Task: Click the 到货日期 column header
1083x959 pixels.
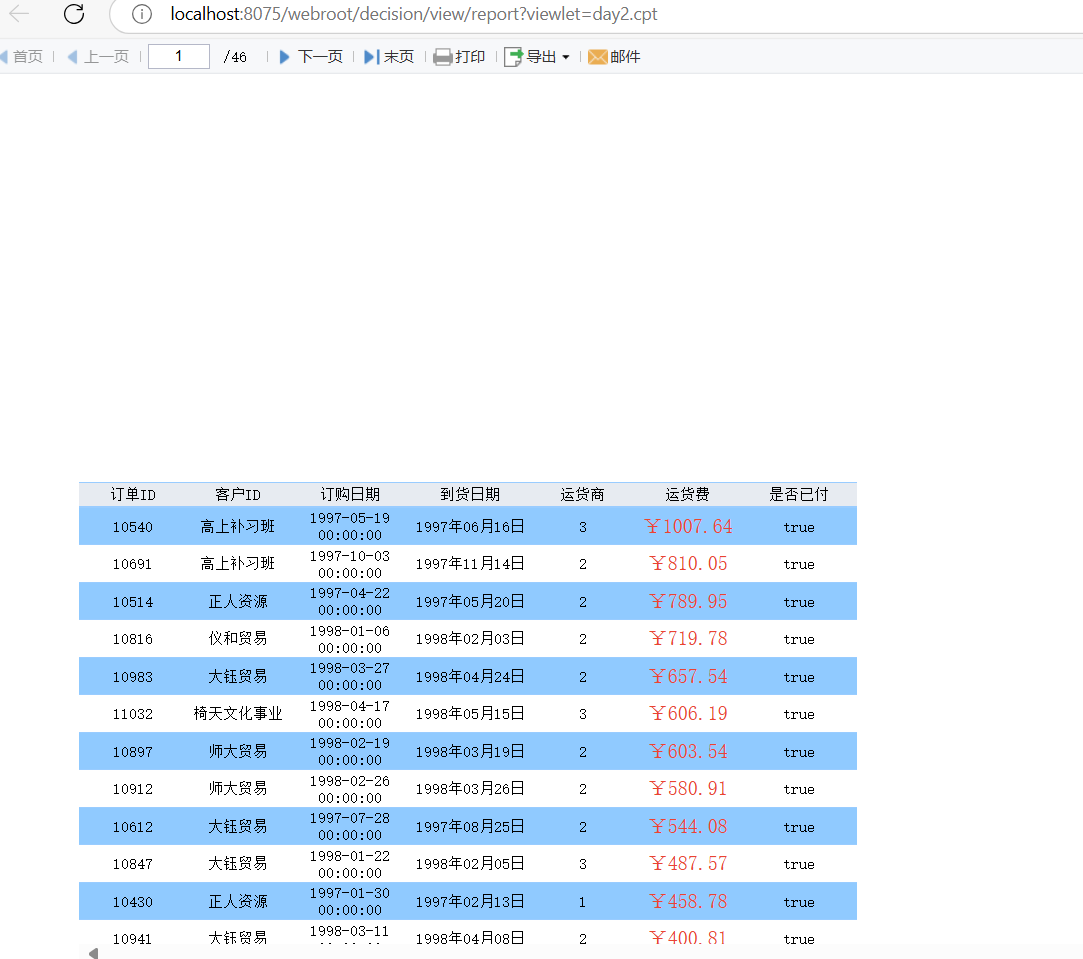Action: coord(470,495)
